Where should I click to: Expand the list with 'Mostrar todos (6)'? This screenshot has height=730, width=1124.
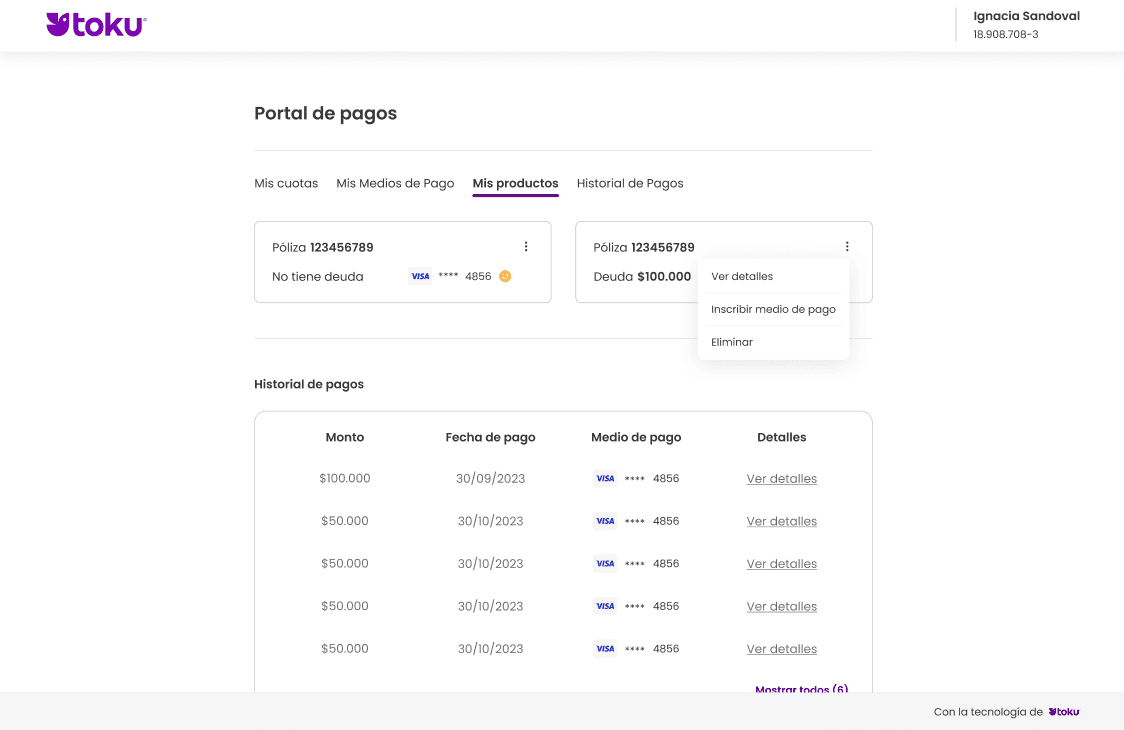(x=801, y=689)
